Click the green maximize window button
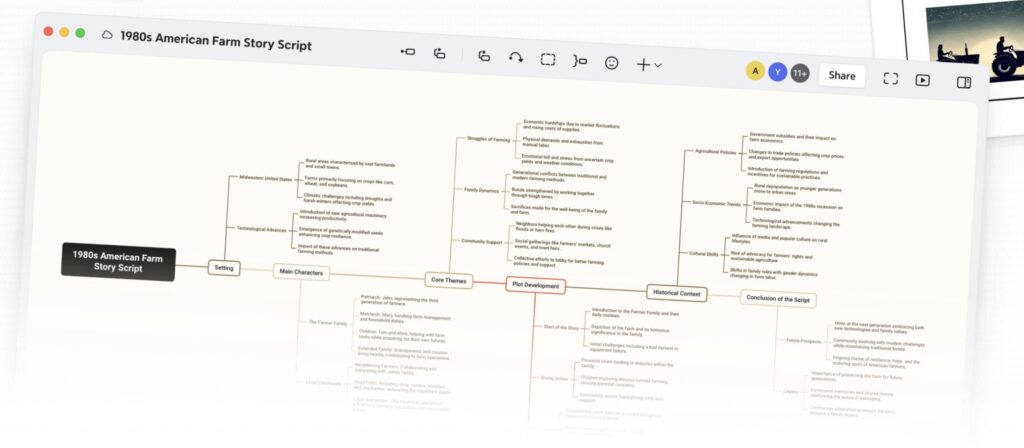The height and width of the screenshot is (448, 1024). tap(80, 33)
